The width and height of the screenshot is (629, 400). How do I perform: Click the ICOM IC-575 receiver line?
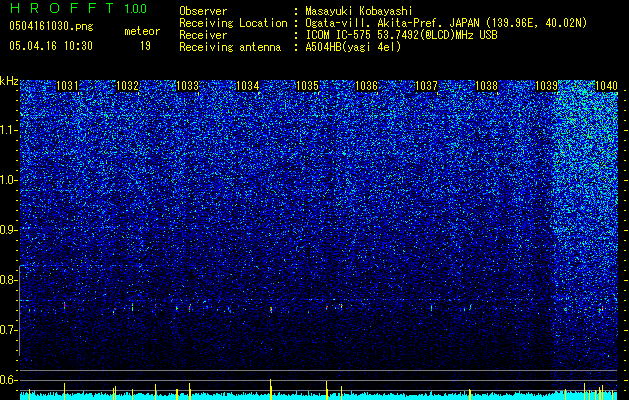point(401,35)
